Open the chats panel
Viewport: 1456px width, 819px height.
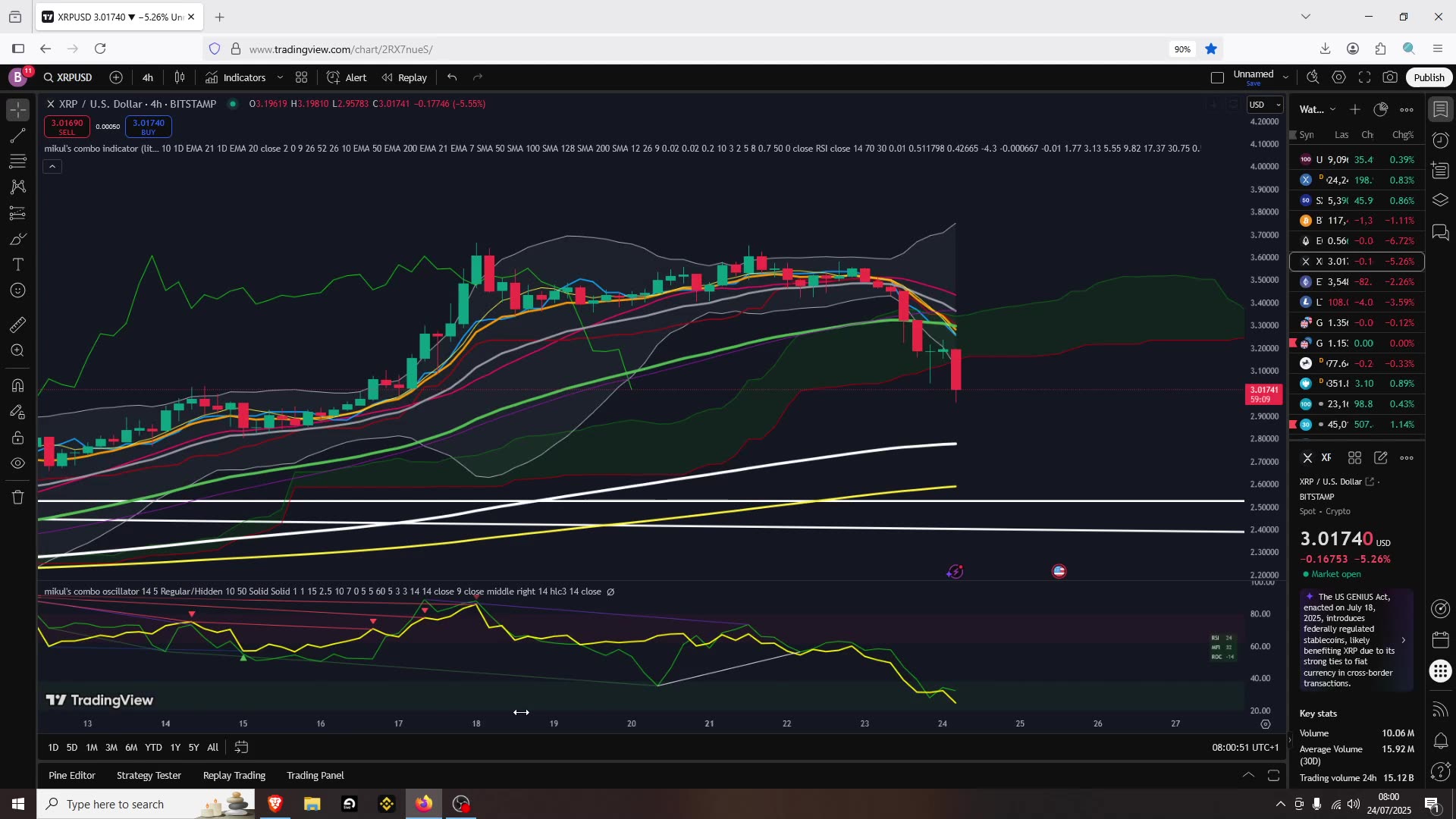(x=1440, y=232)
